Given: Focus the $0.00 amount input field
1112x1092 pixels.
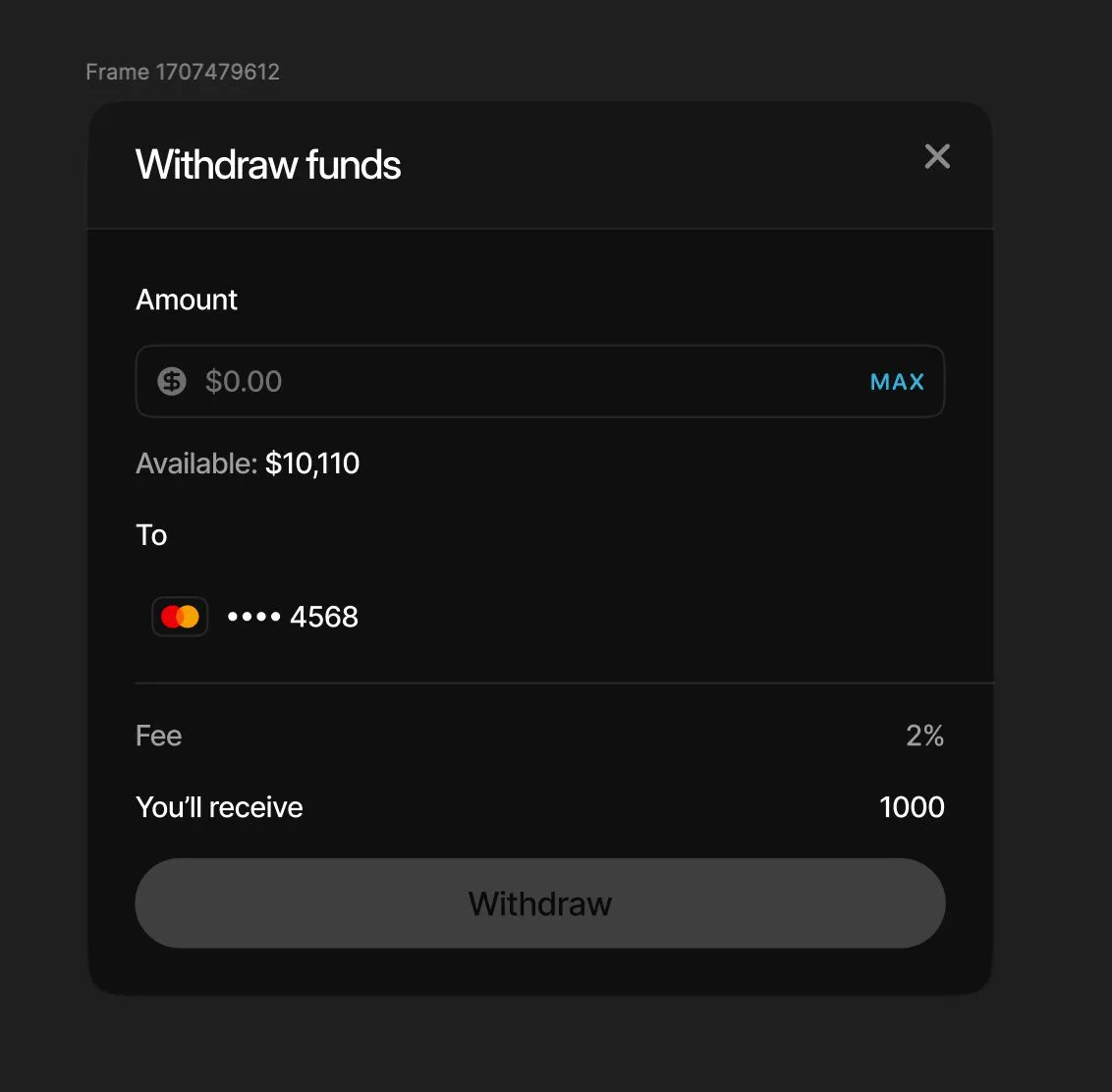Looking at the screenshot, I should coord(511,381).
